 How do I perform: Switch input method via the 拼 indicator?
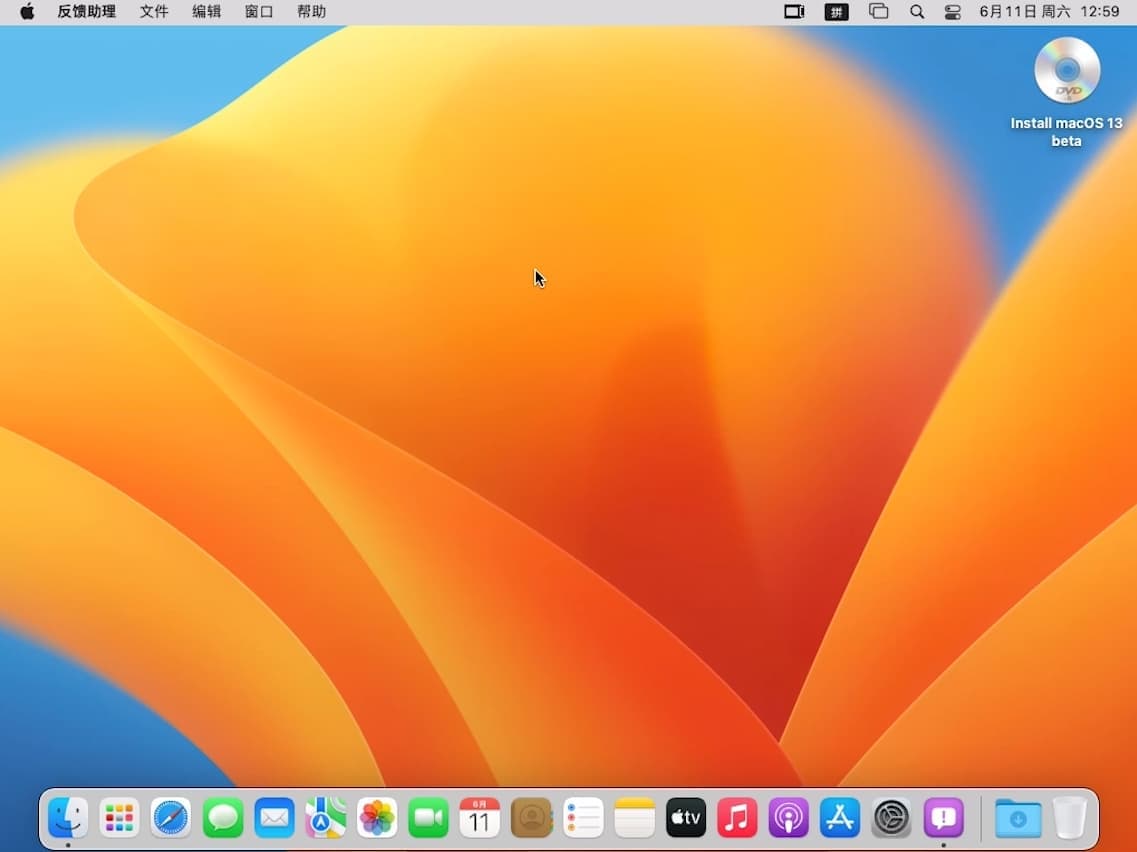tap(836, 11)
